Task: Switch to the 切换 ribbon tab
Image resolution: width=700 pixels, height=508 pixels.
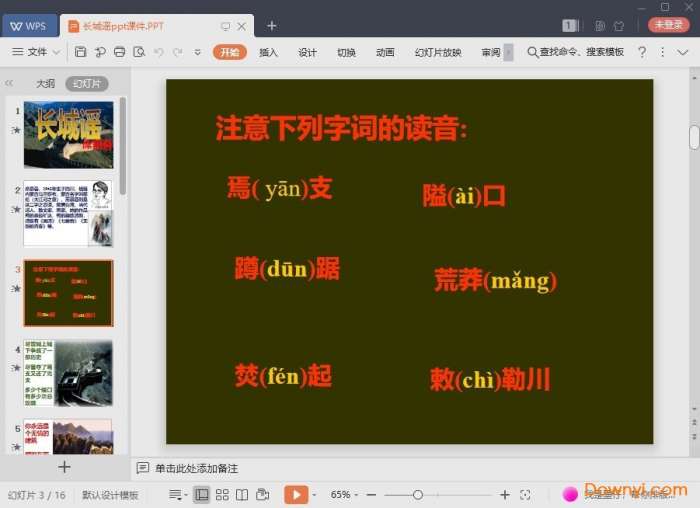Action: pyautogui.click(x=346, y=52)
